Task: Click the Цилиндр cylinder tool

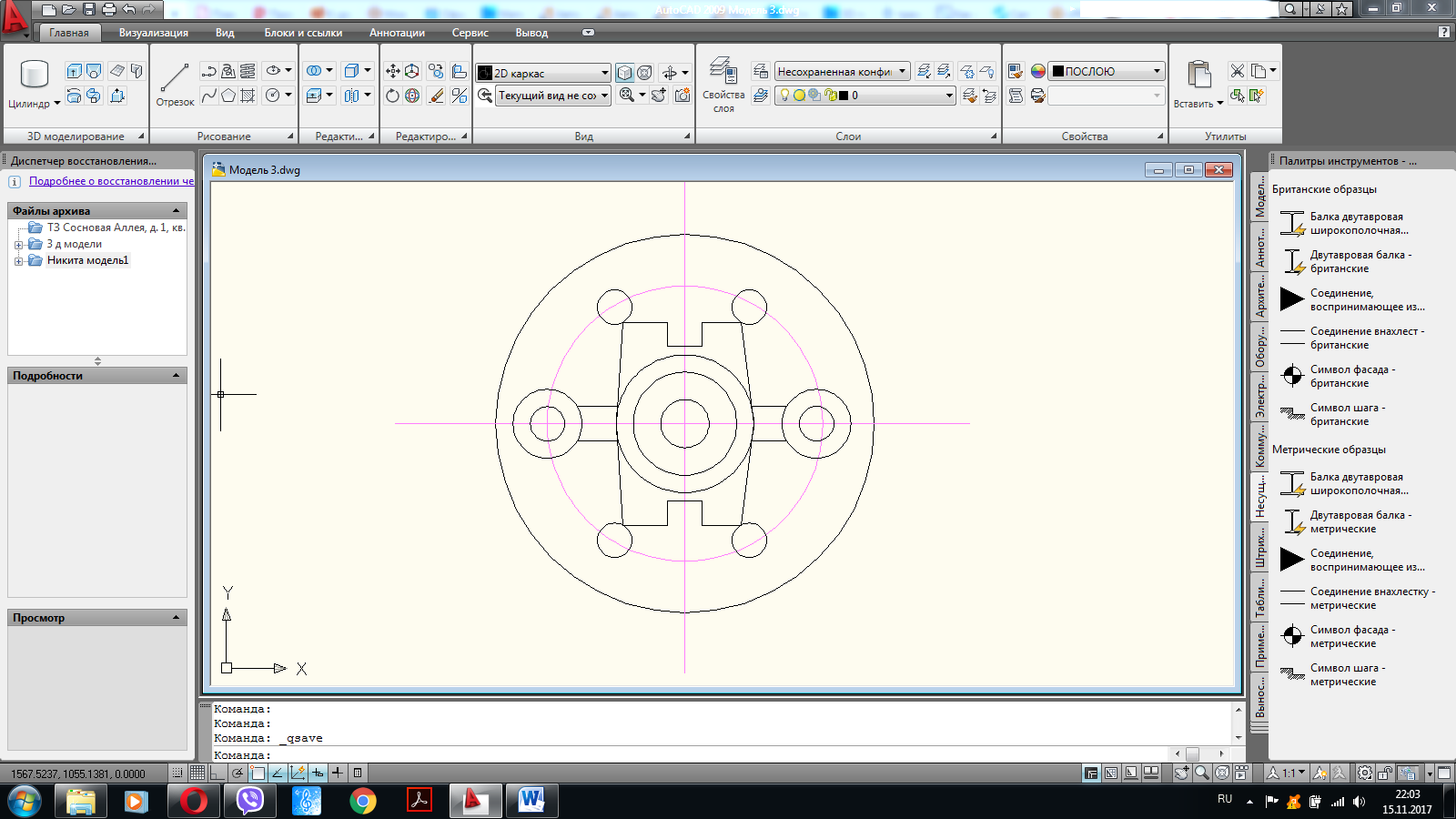Action: pyautogui.click(x=34, y=84)
